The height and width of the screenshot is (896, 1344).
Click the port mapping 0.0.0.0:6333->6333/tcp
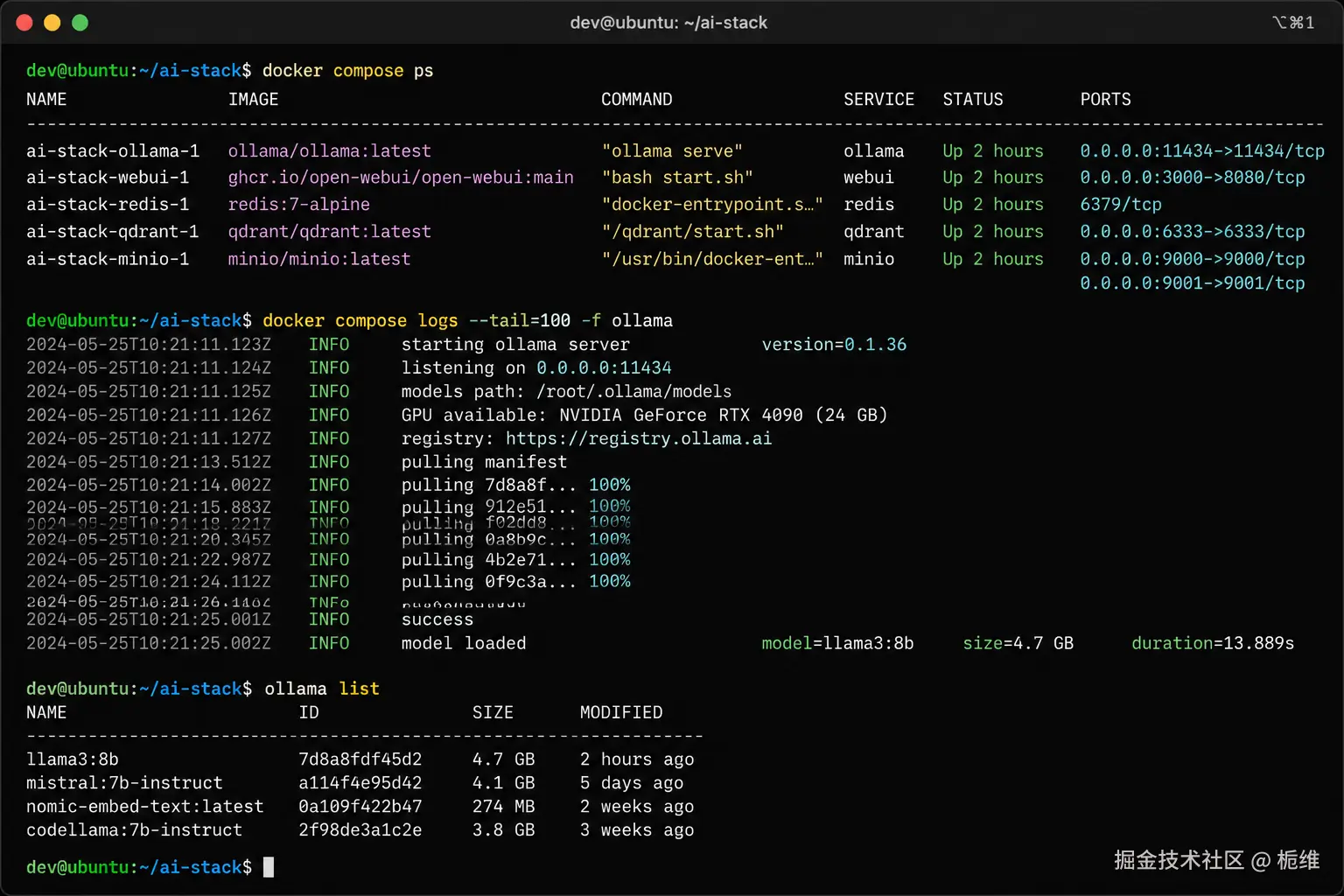[x=1193, y=232]
